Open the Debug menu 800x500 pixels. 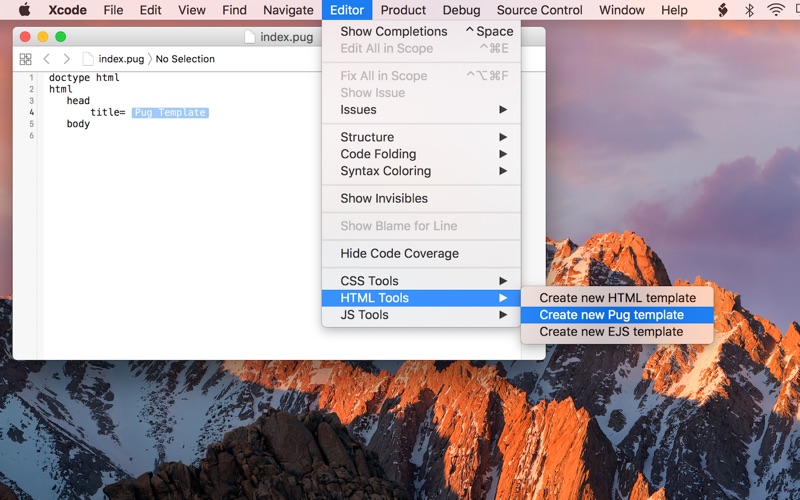click(x=461, y=10)
